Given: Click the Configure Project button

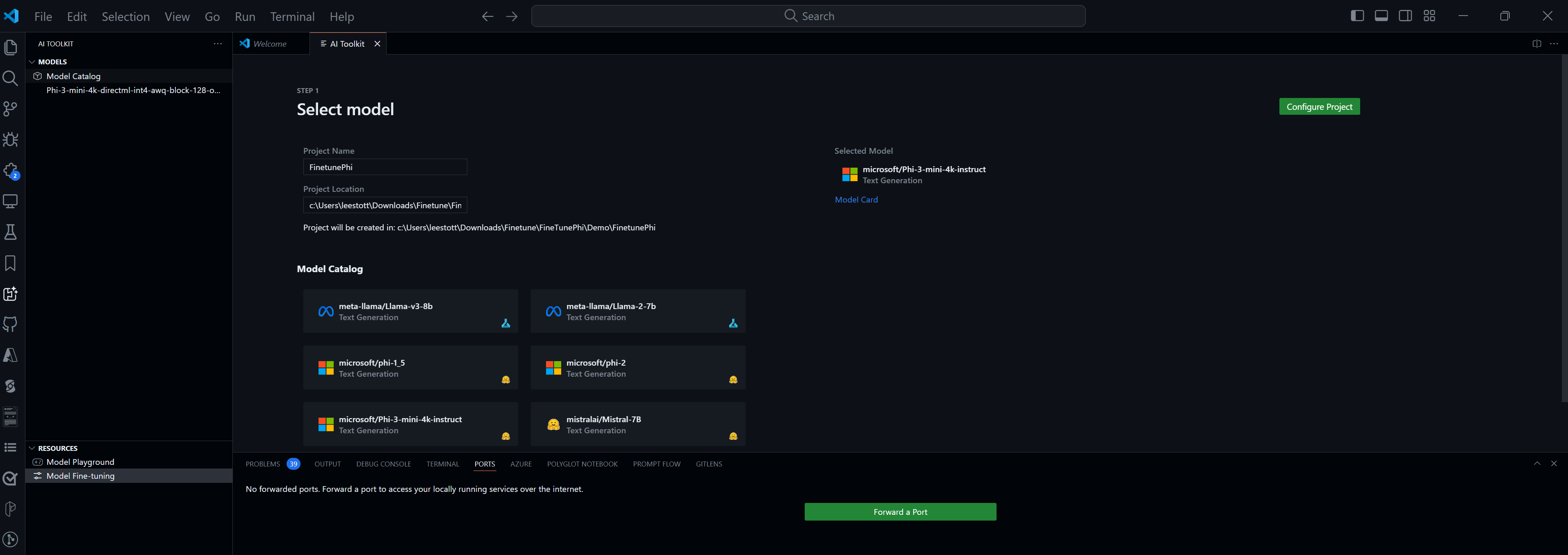Looking at the screenshot, I should pos(1319,107).
